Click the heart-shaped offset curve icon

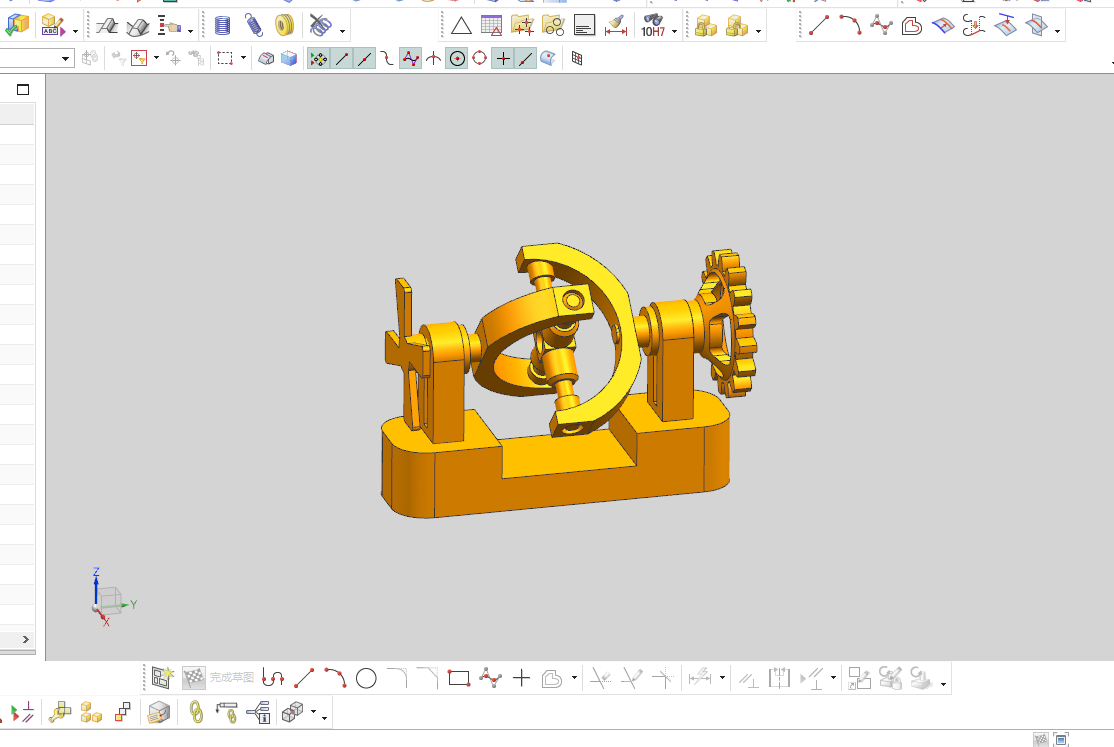[912, 26]
